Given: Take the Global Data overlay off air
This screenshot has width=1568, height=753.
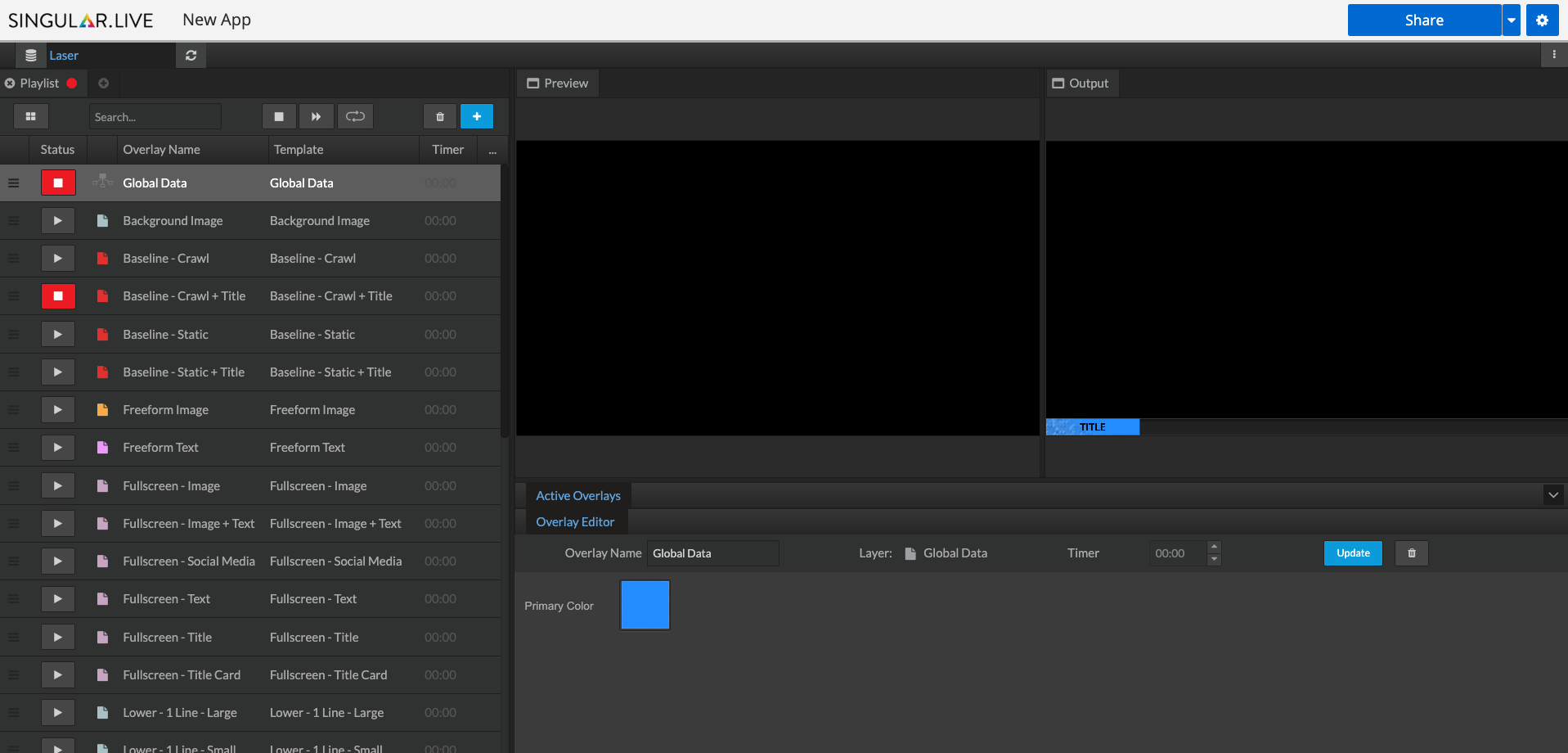Looking at the screenshot, I should (58, 183).
